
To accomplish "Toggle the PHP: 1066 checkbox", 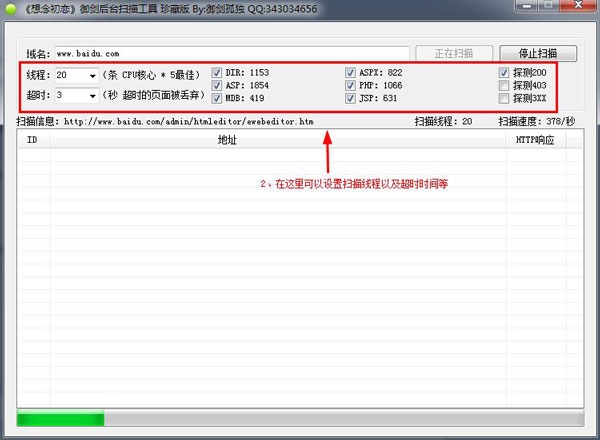I will coord(350,85).
